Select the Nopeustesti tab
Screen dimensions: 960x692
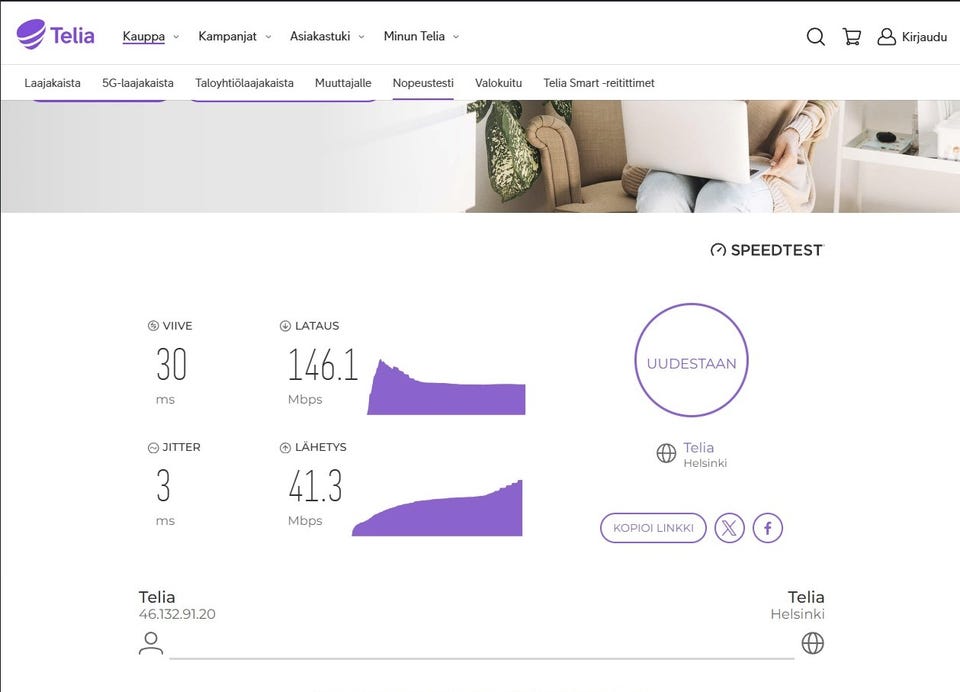(423, 83)
